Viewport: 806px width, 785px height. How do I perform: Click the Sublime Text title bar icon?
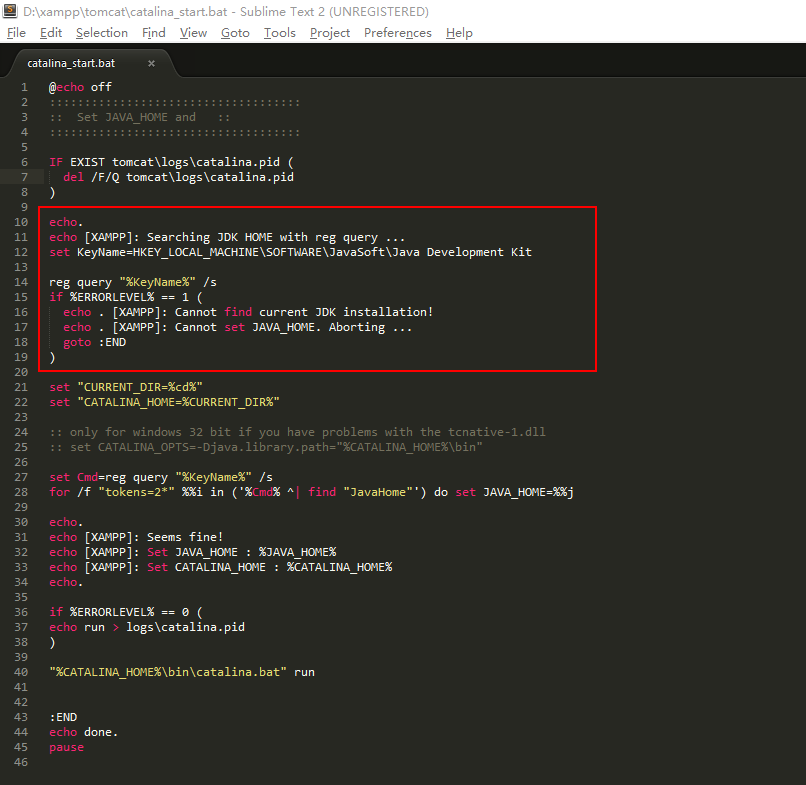pos(10,11)
